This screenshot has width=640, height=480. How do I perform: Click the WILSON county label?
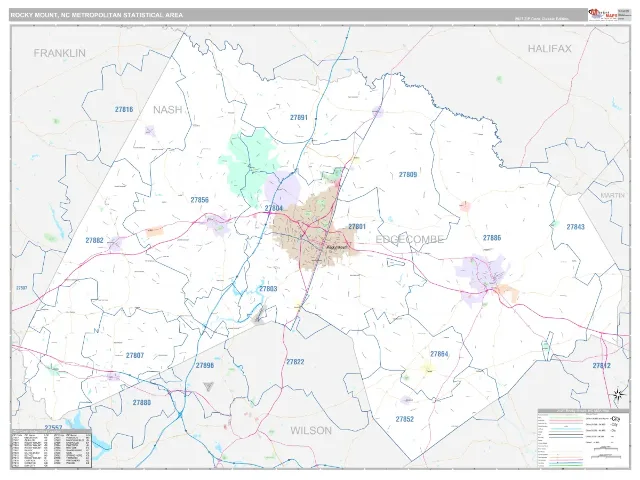311,430
